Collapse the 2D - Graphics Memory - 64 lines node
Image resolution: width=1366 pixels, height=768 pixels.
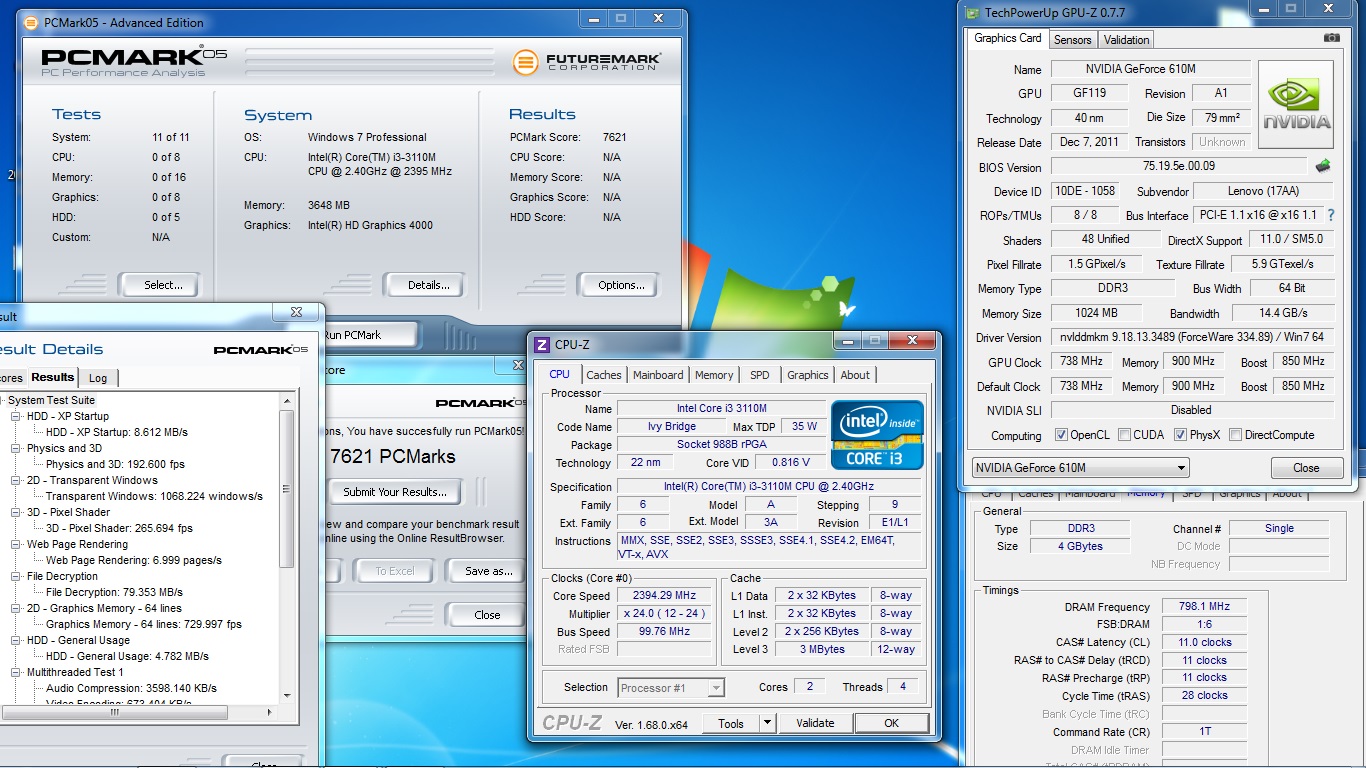pos(16,608)
